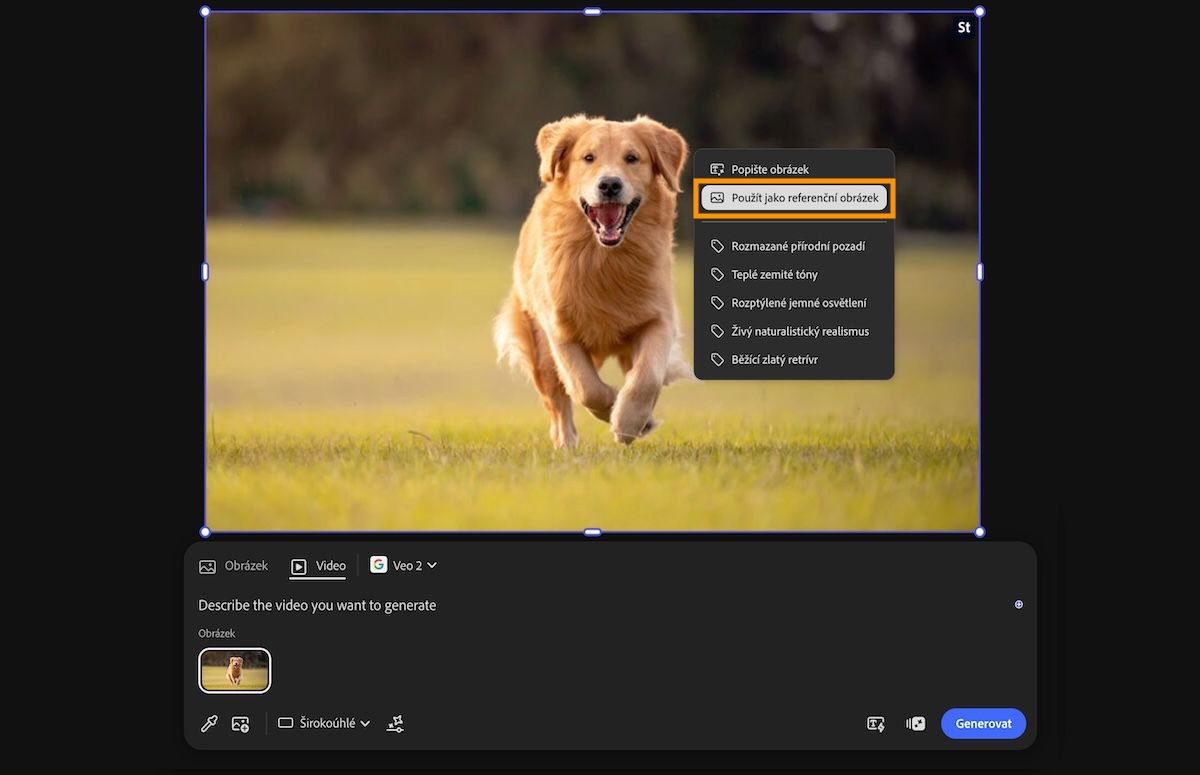Click the prompt enhance text icon
1200x775 pixels.
tap(876, 724)
